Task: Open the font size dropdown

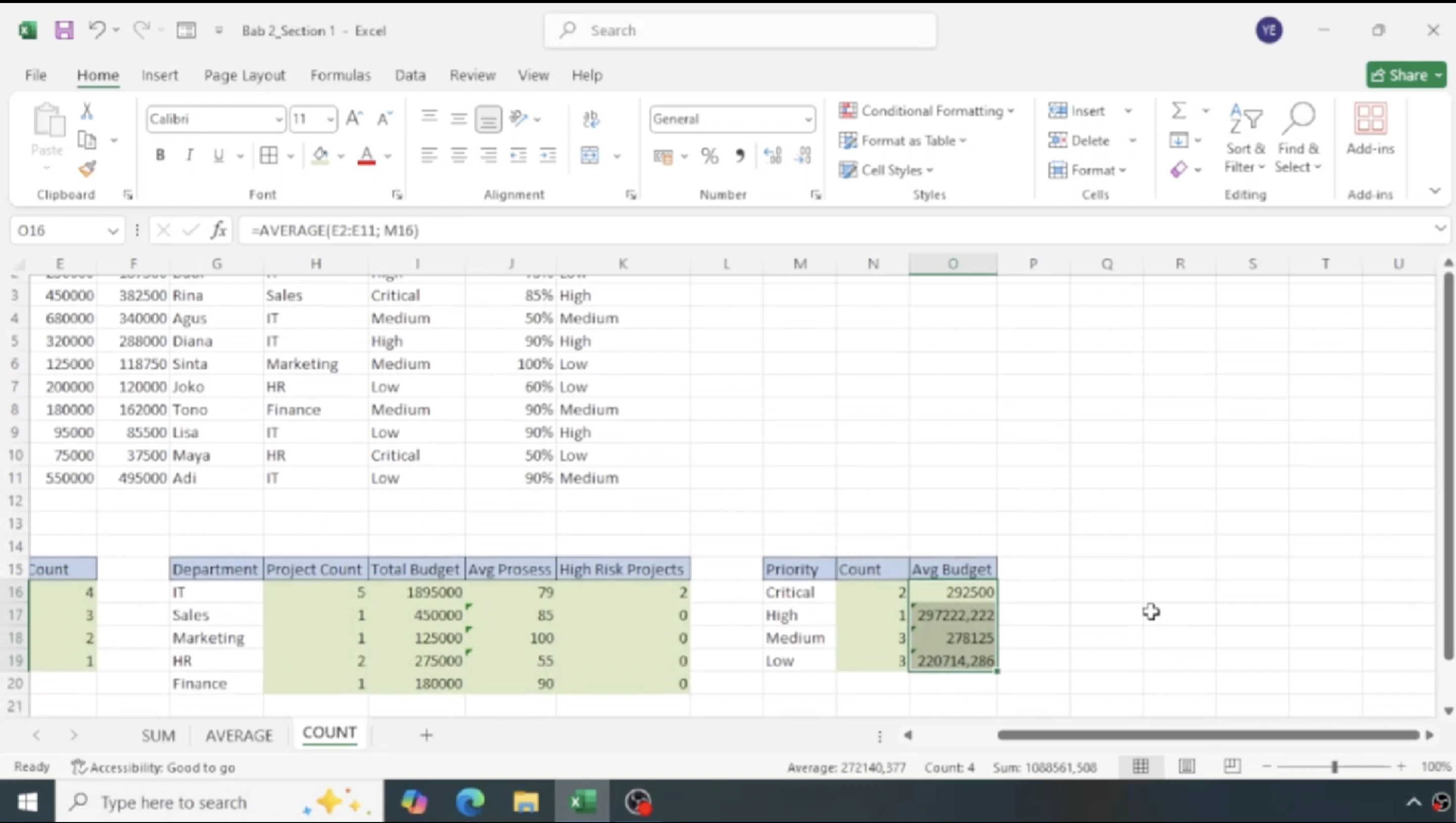Action: click(330, 119)
